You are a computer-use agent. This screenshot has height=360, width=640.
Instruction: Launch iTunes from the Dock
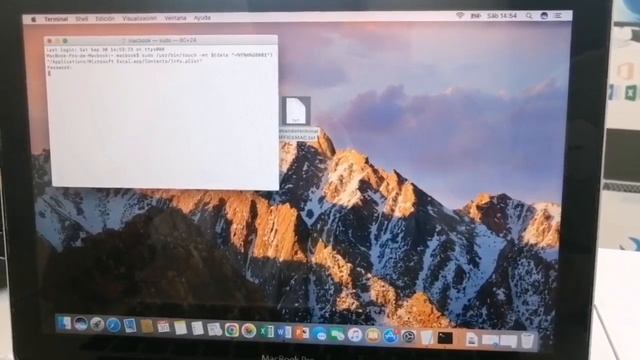[355, 335]
